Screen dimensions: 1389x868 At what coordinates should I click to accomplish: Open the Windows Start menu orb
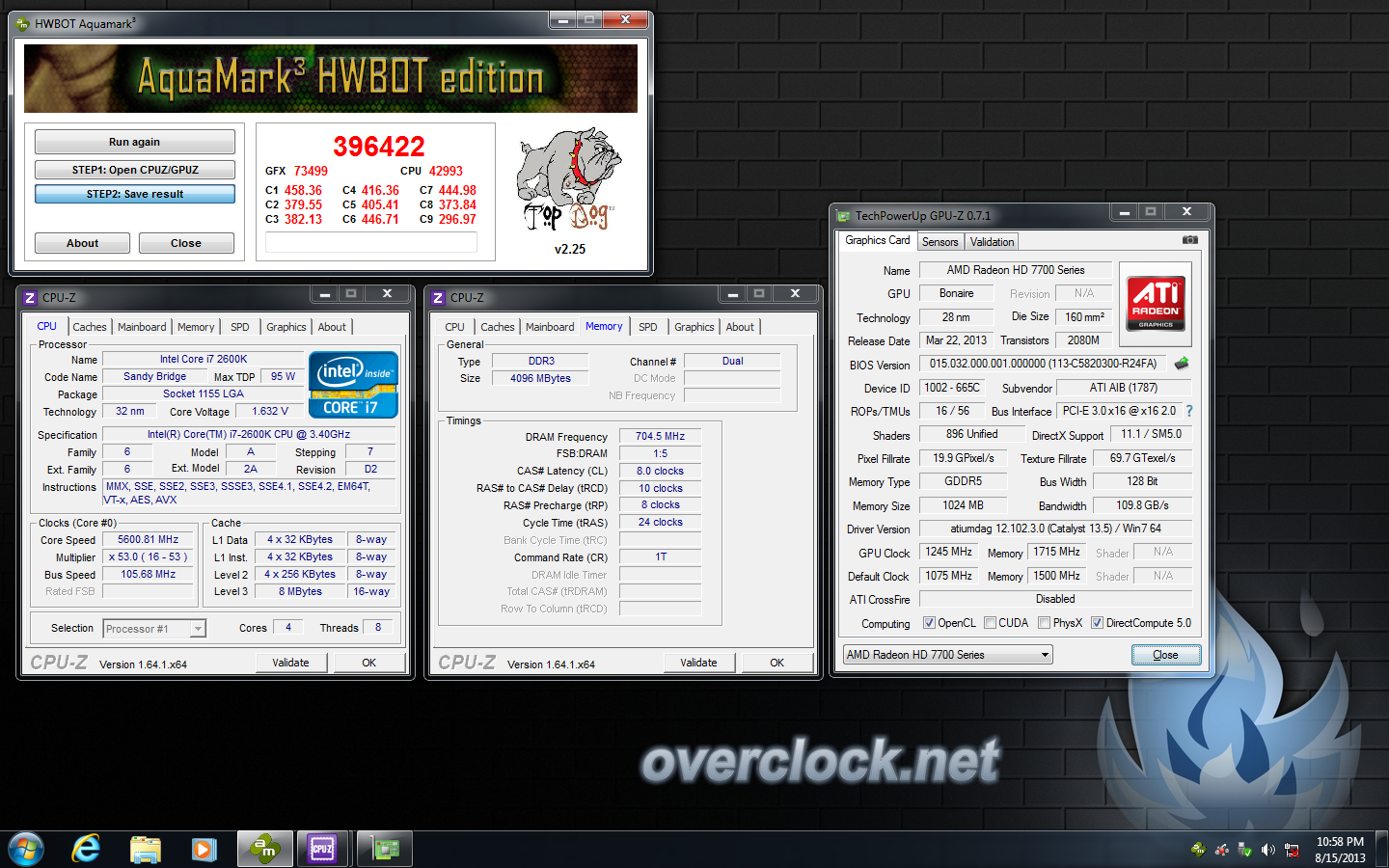[x=26, y=849]
